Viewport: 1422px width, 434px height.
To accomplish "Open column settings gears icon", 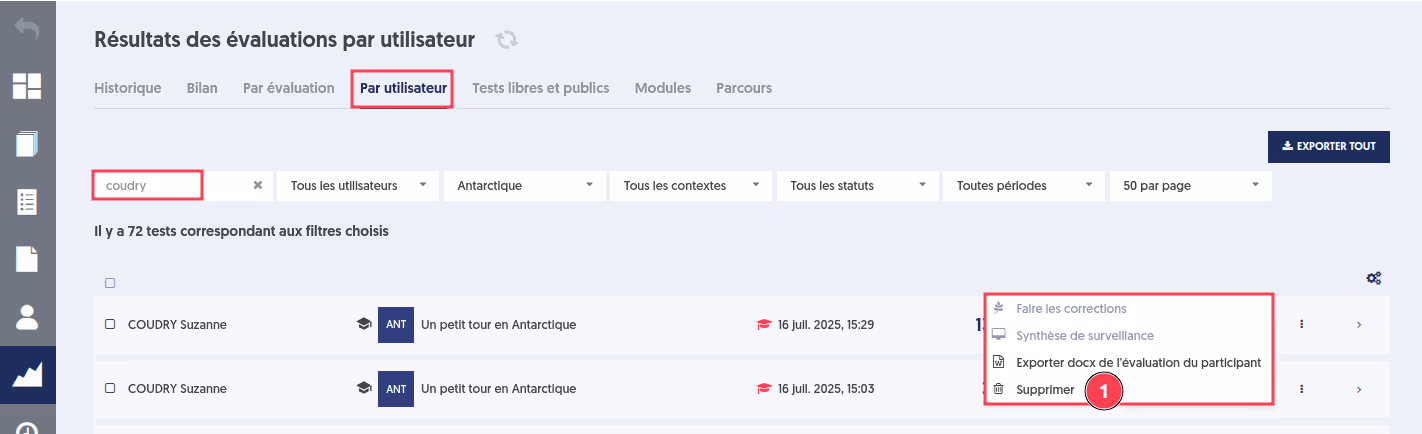I will pos(1374,278).
